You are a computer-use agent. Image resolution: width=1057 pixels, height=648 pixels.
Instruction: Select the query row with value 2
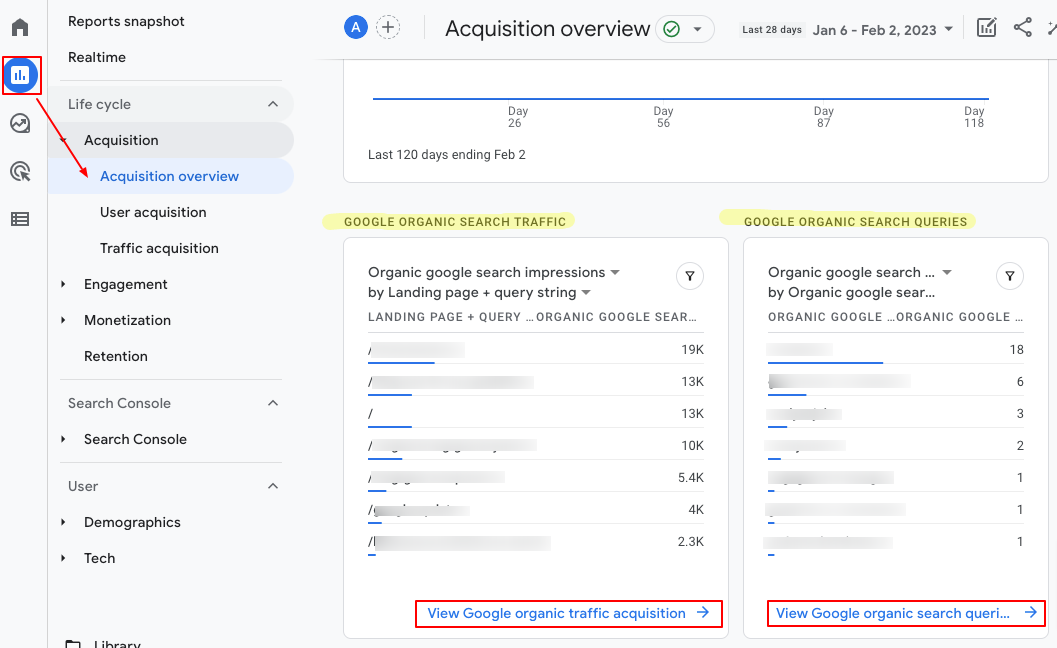tap(895, 446)
